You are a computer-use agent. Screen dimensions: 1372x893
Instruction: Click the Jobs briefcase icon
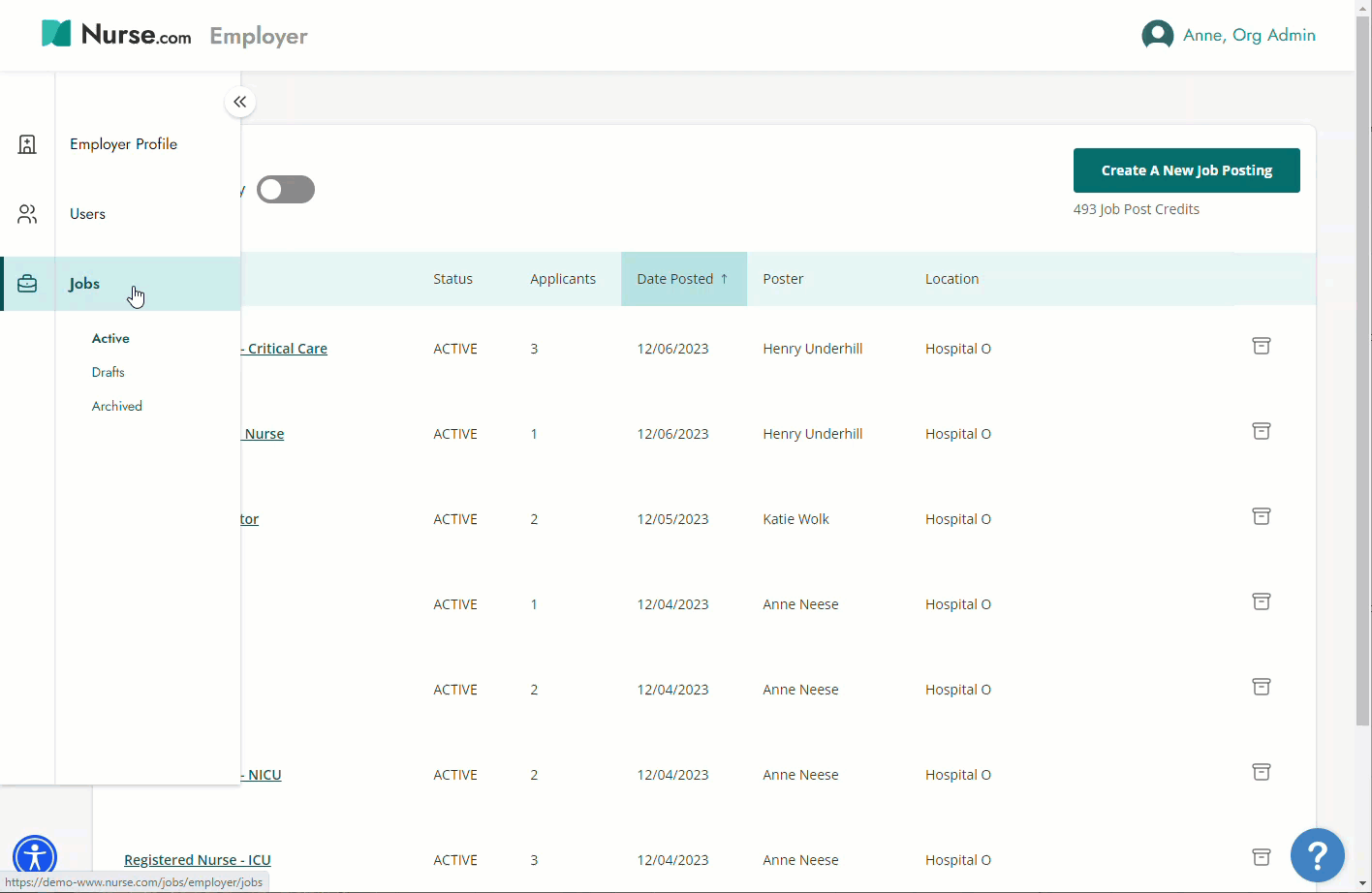(27, 284)
